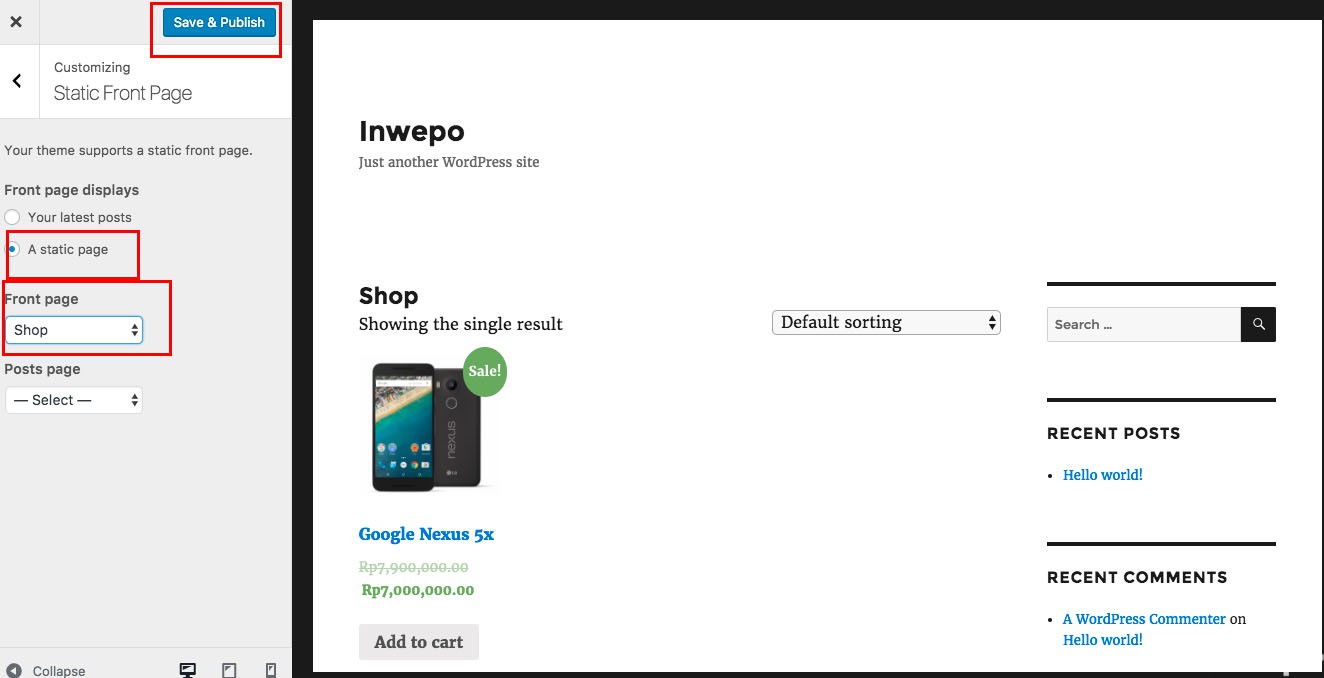Screen dimensions: 1324x678
Task: Close the Customizer with the X icon
Action: [16, 21]
